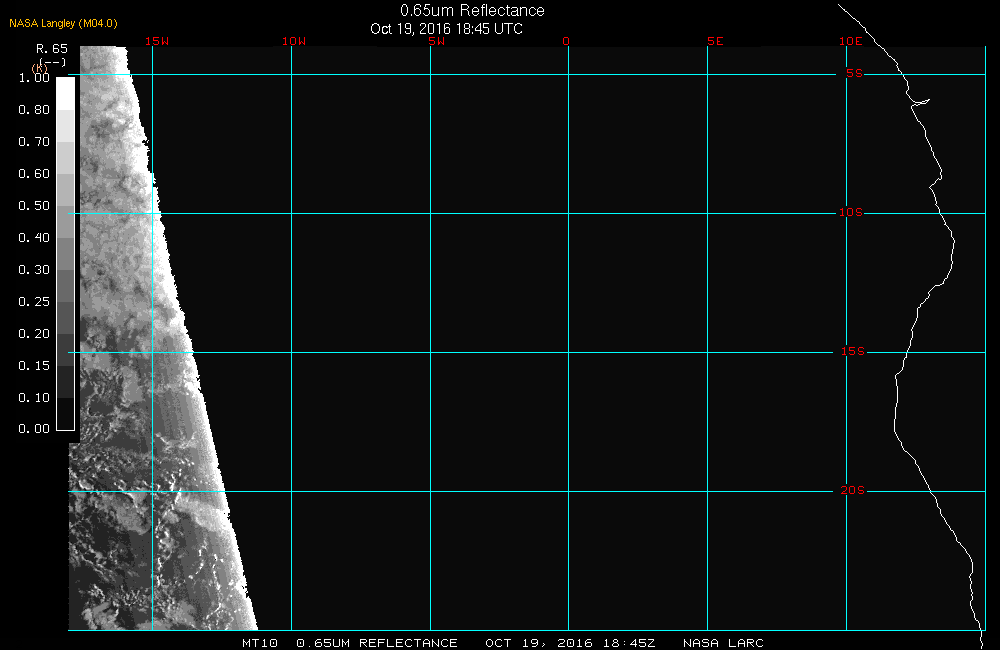Screen dimensions: 1000x650
Task: Click the MT10 footer label
Action: point(260,643)
